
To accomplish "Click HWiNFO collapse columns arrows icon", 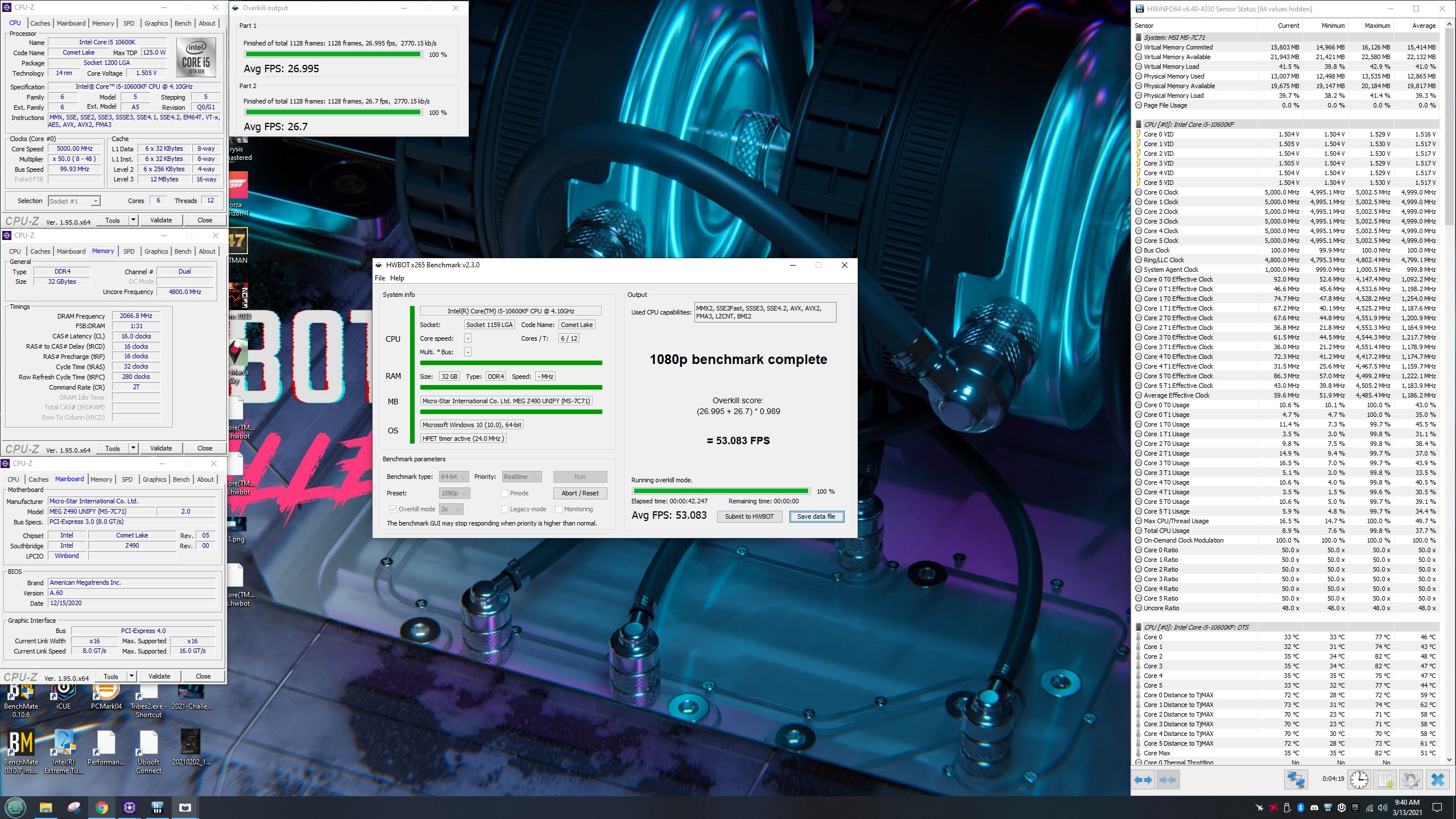I will point(1167,780).
